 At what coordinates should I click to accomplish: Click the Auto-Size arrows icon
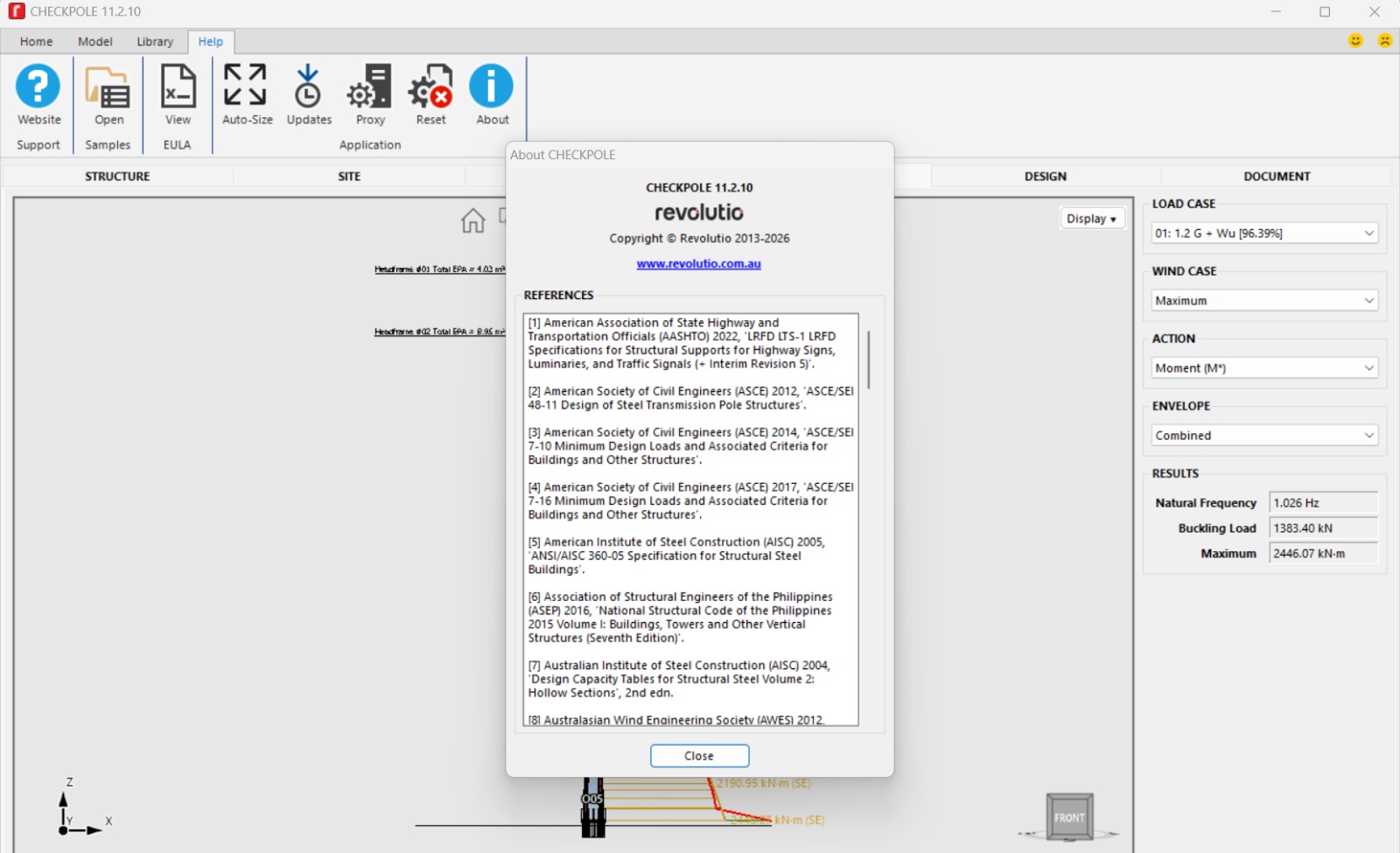246,86
